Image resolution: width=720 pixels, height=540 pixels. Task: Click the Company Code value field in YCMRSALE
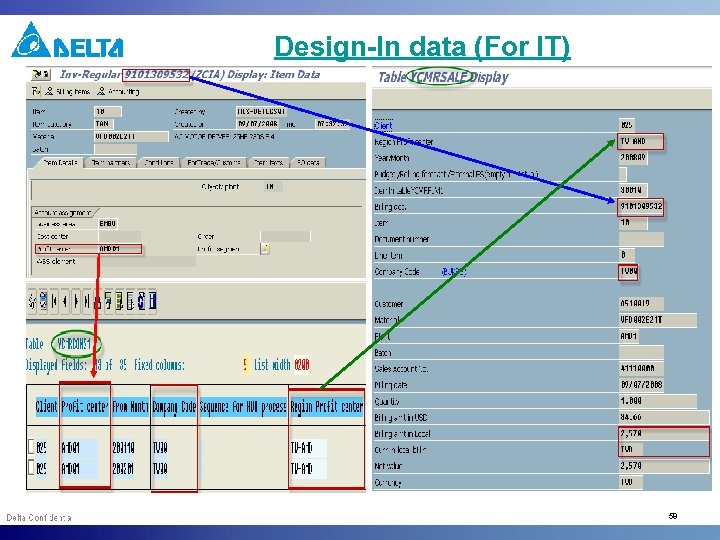629,271
